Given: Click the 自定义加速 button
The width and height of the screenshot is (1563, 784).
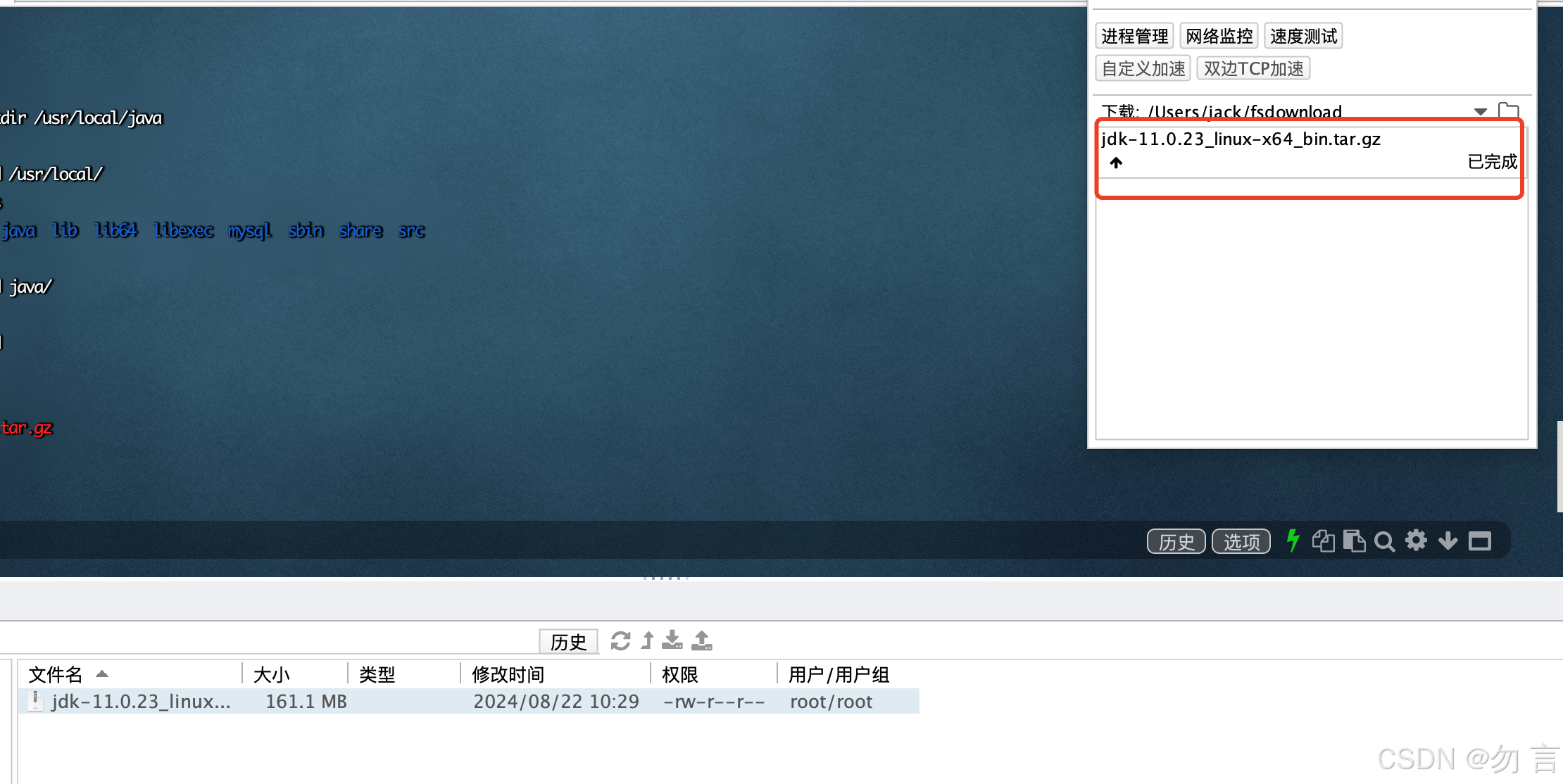Looking at the screenshot, I should click(x=1143, y=68).
